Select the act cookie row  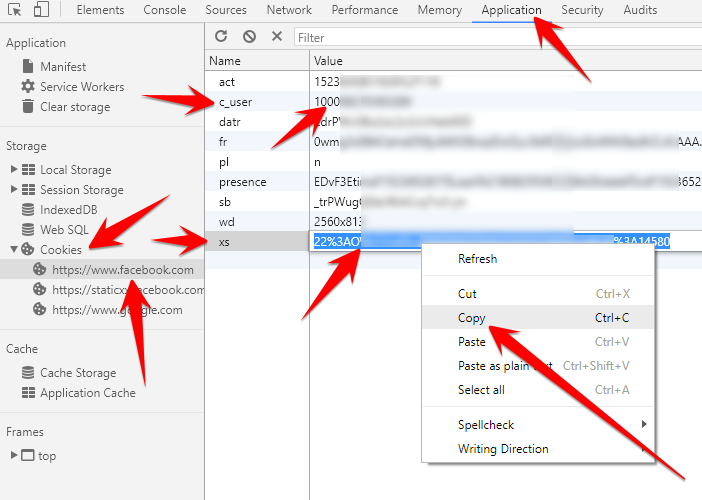(x=454, y=81)
